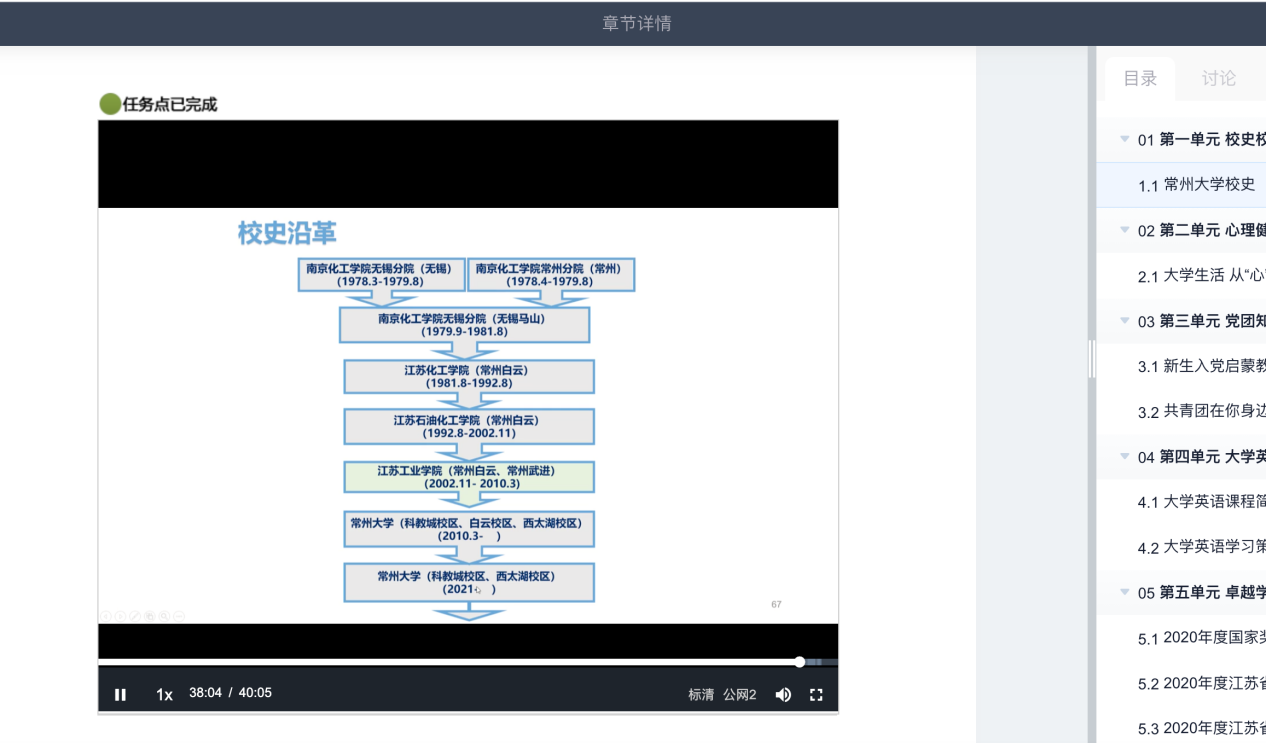Collapse the 03 第三单元 section
The image size is (1266, 743).
pos(1125,320)
